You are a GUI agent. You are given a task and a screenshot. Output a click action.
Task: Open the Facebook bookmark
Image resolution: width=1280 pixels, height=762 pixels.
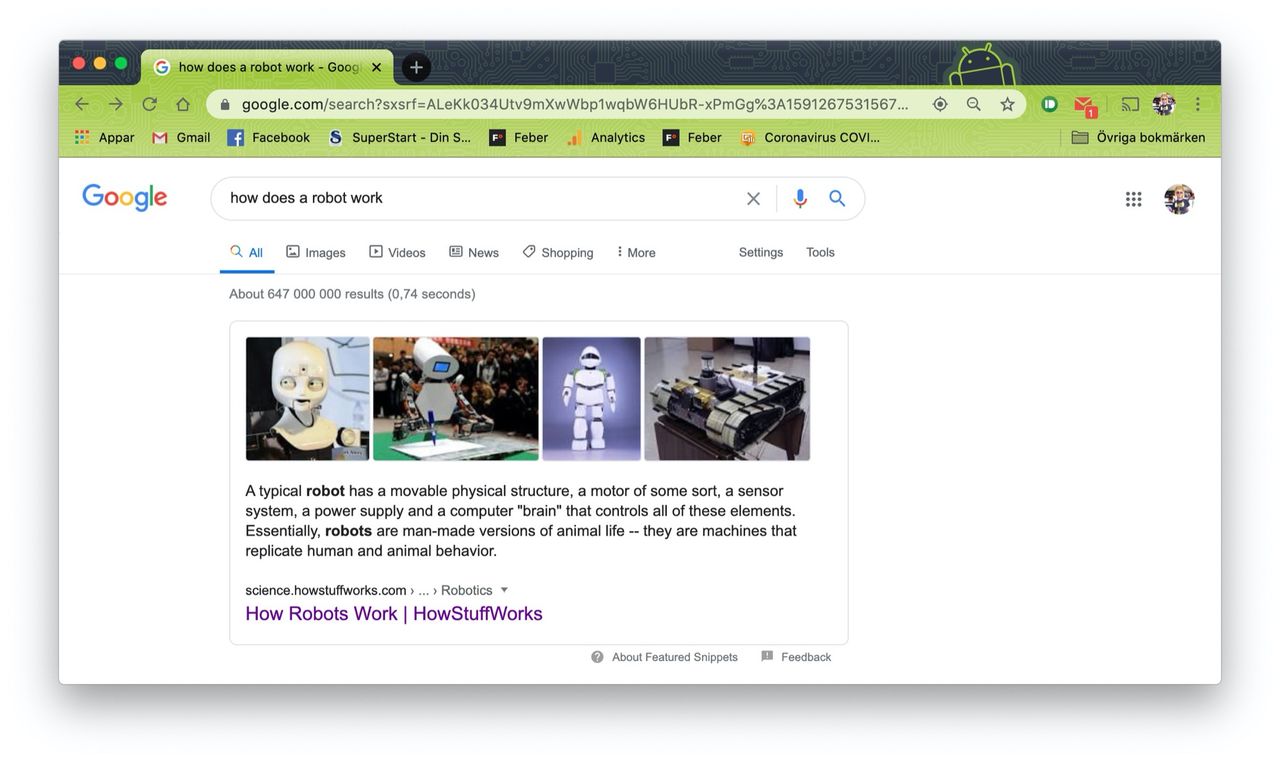click(269, 137)
